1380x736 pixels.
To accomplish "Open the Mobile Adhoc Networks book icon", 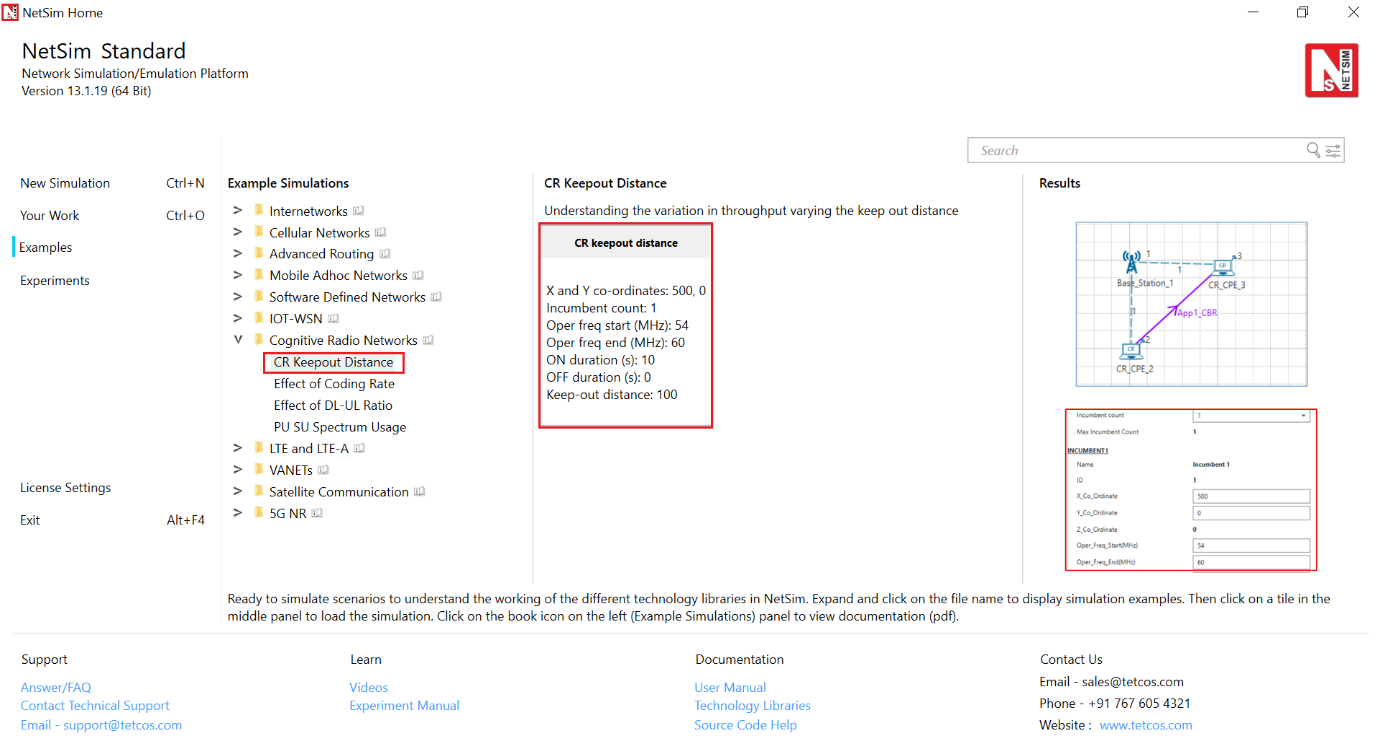I will click(x=419, y=276).
